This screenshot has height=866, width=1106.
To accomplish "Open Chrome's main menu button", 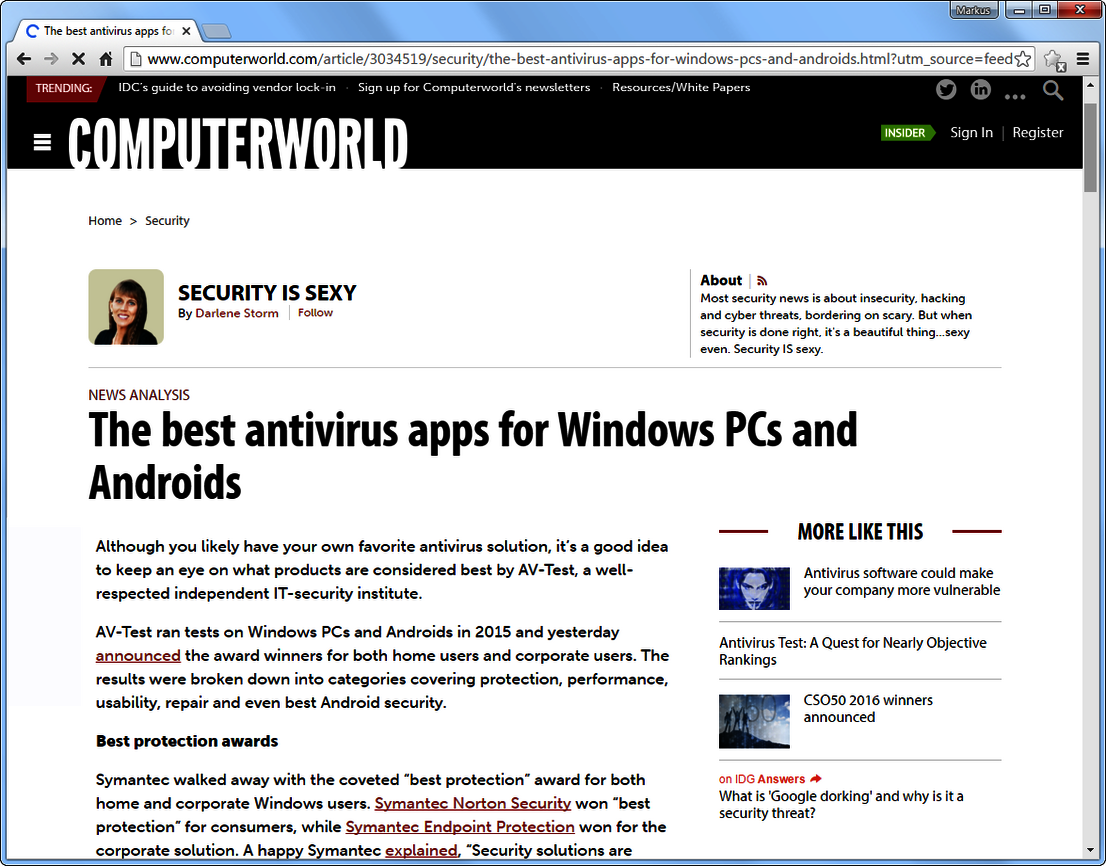I will coord(1083,59).
